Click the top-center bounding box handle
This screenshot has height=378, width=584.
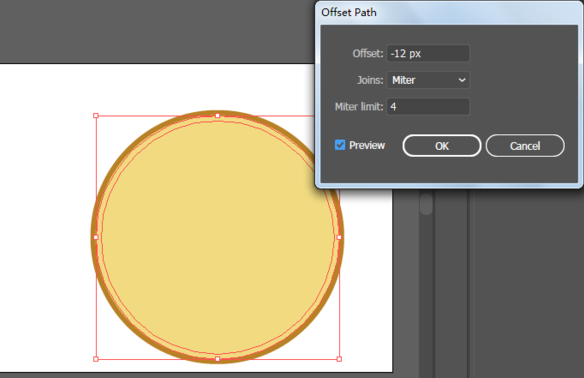(x=218, y=115)
